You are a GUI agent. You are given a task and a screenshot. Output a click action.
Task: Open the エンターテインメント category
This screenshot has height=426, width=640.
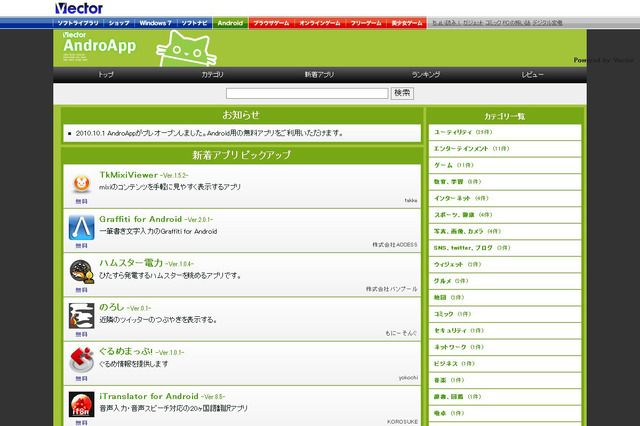point(505,149)
